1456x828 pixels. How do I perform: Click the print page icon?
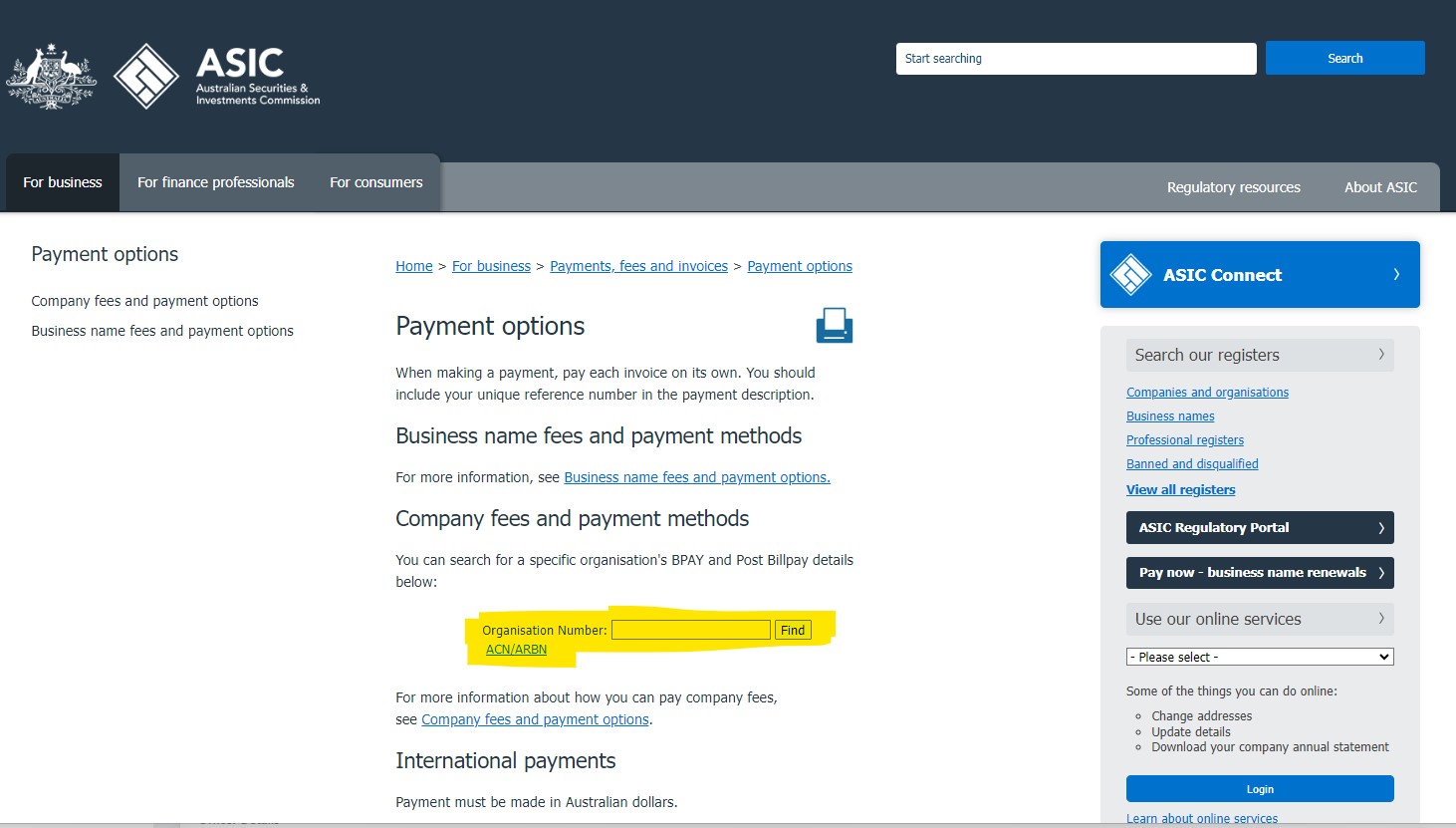tap(834, 326)
